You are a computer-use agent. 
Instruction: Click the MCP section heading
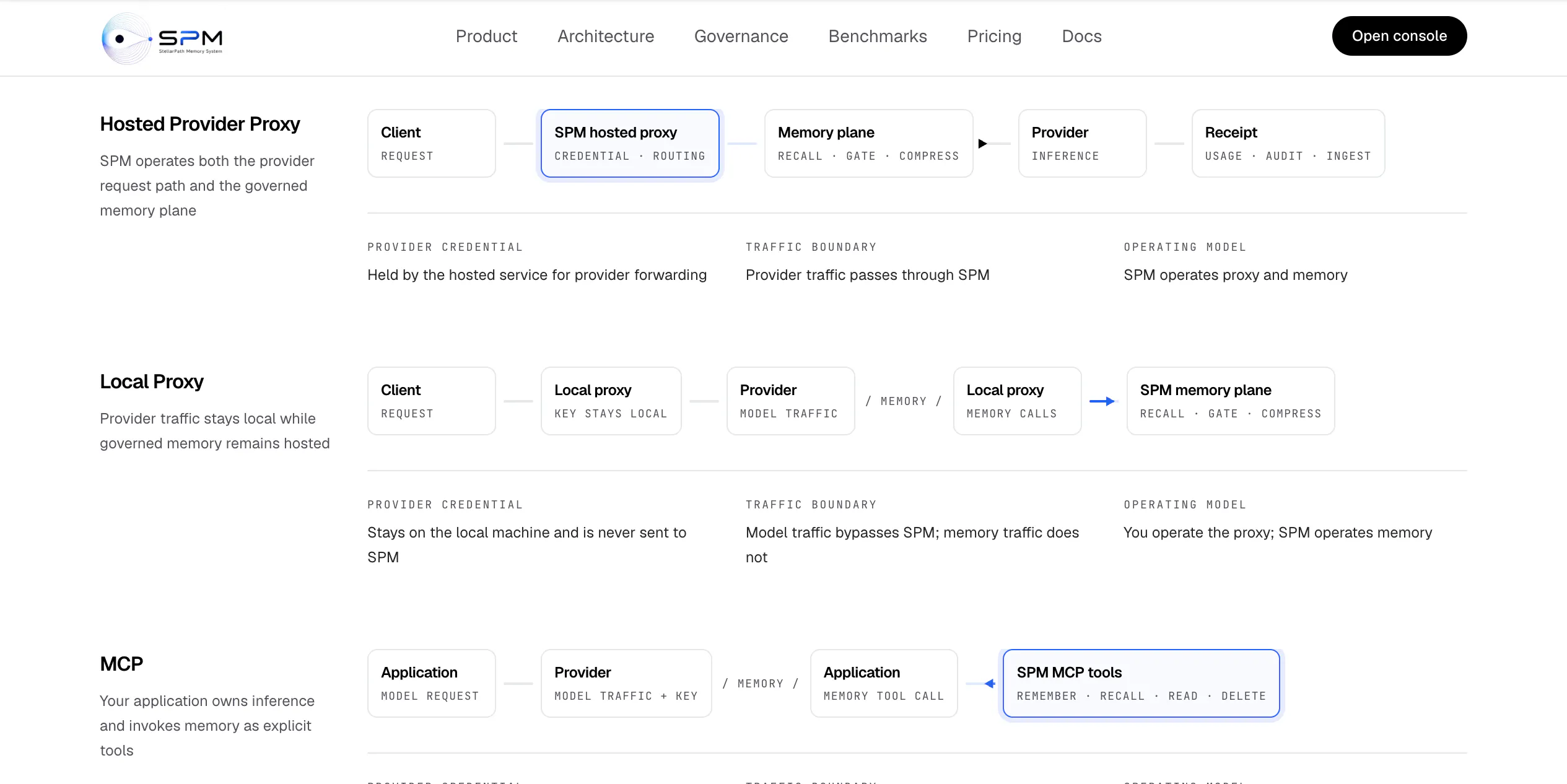121,664
